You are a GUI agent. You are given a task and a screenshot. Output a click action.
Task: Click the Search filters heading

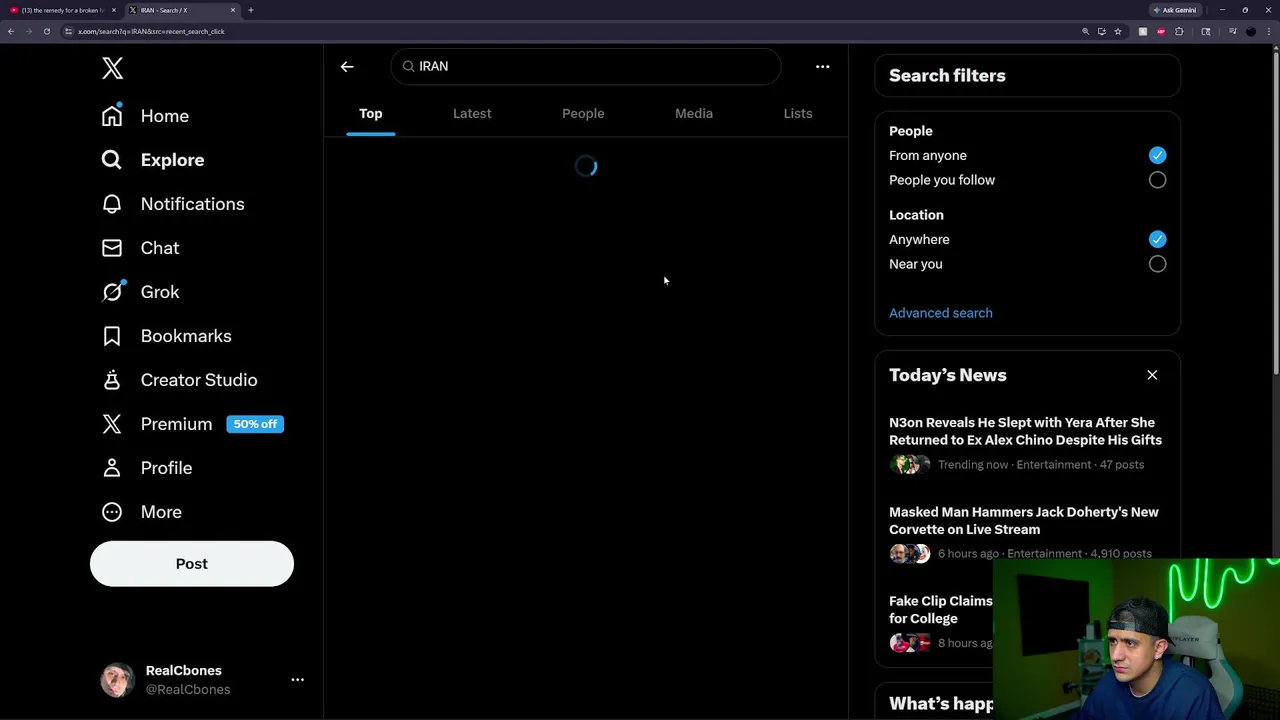pyautogui.click(x=947, y=76)
